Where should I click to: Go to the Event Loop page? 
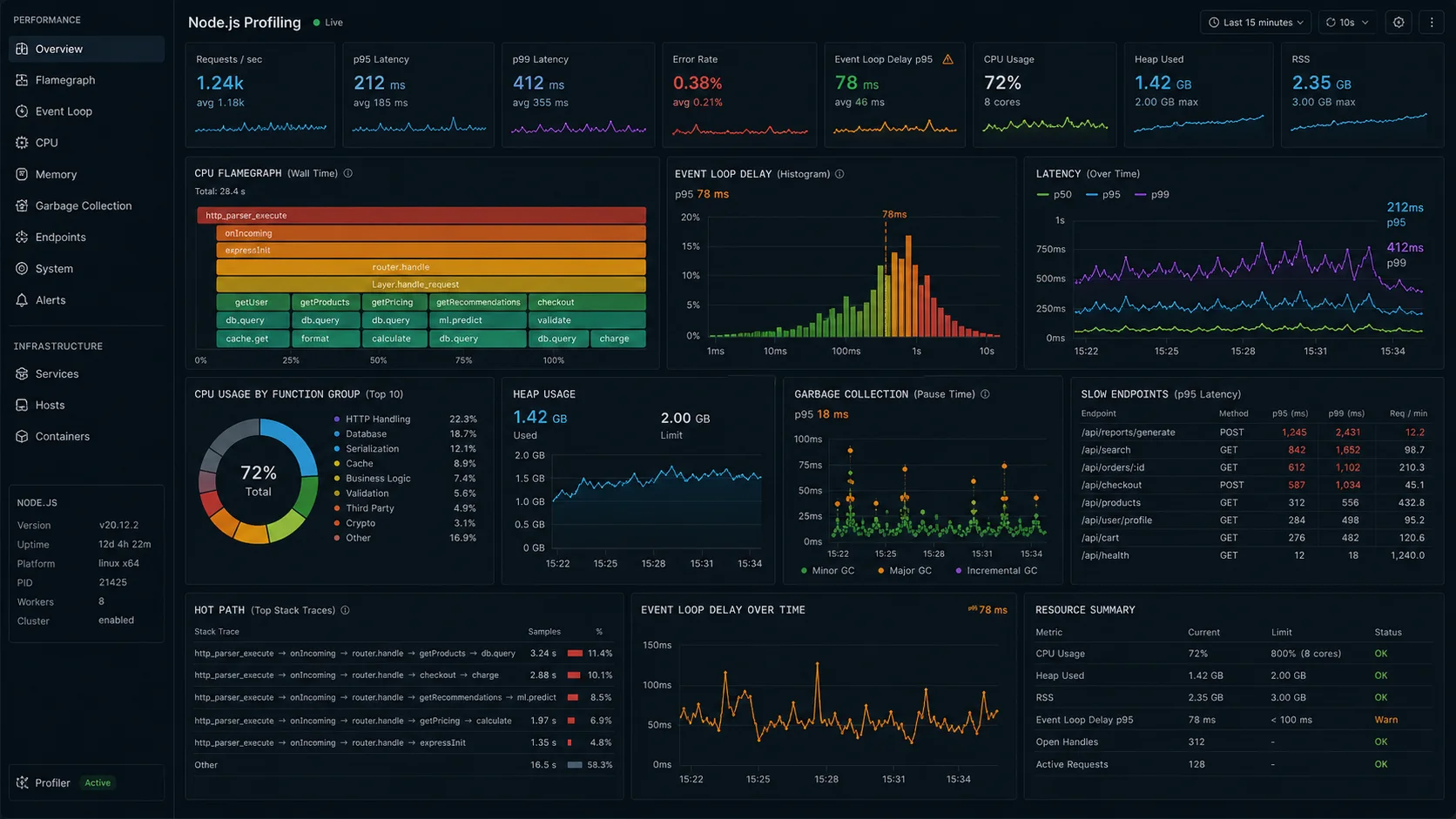pyautogui.click(x=86, y=111)
